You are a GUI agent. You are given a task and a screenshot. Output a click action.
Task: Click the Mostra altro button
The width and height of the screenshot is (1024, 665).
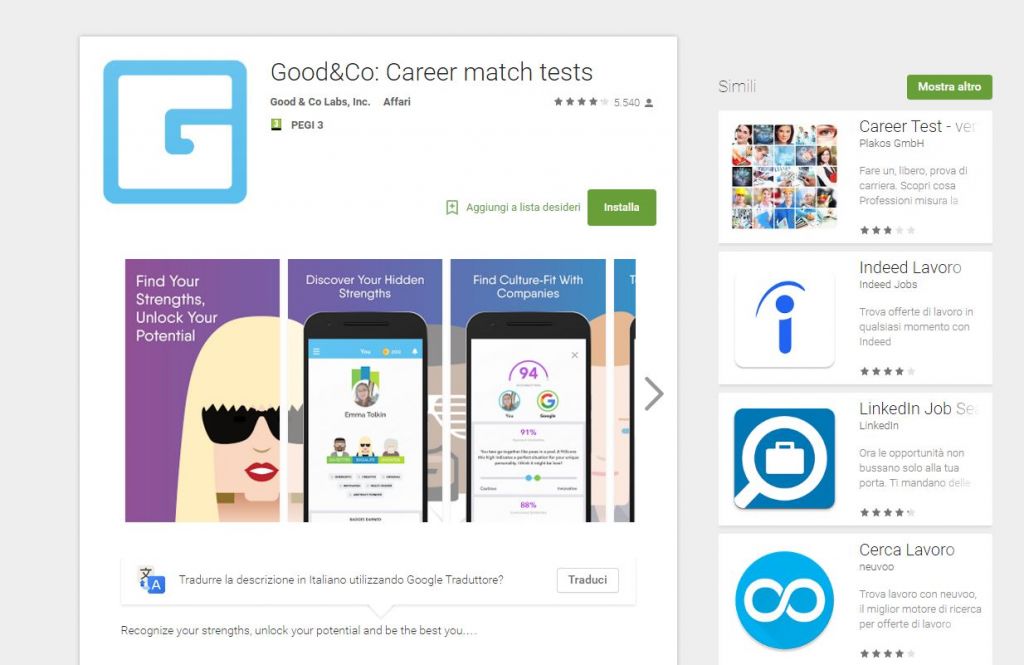pyautogui.click(x=949, y=87)
